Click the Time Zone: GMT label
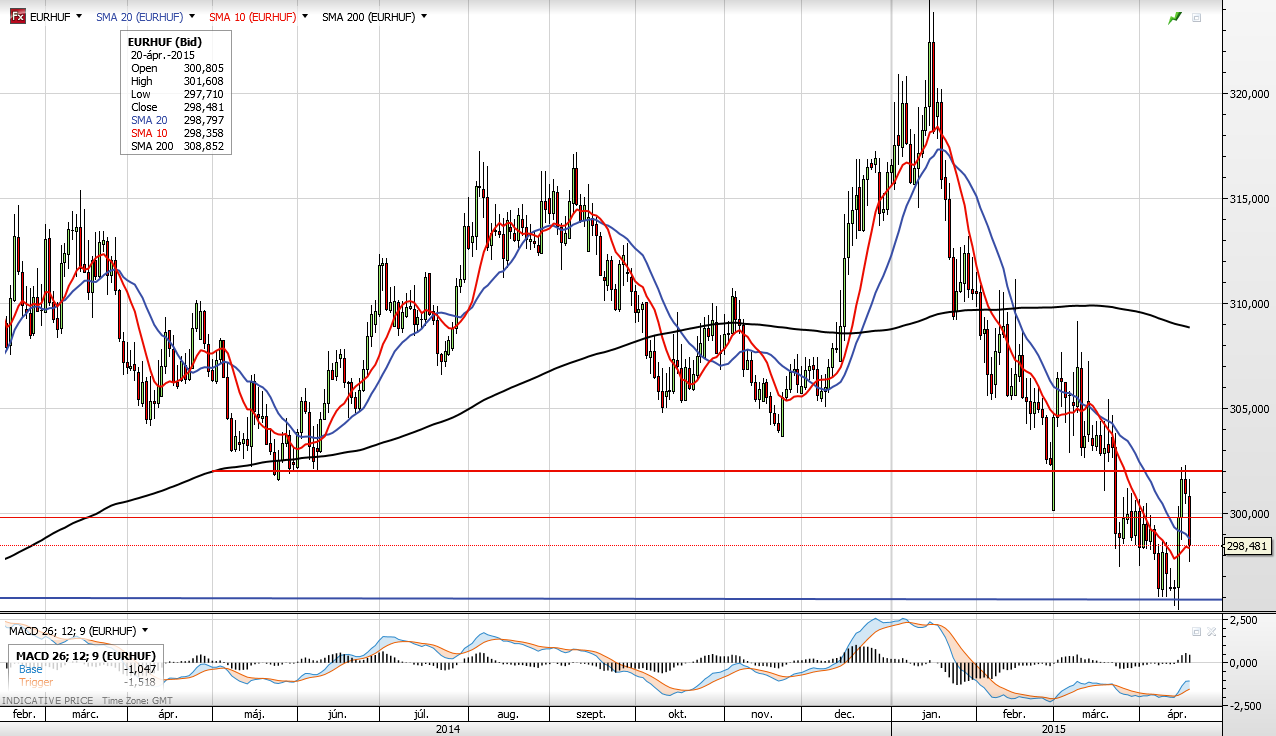The width and height of the screenshot is (1276, 736). tap(136, 701)
